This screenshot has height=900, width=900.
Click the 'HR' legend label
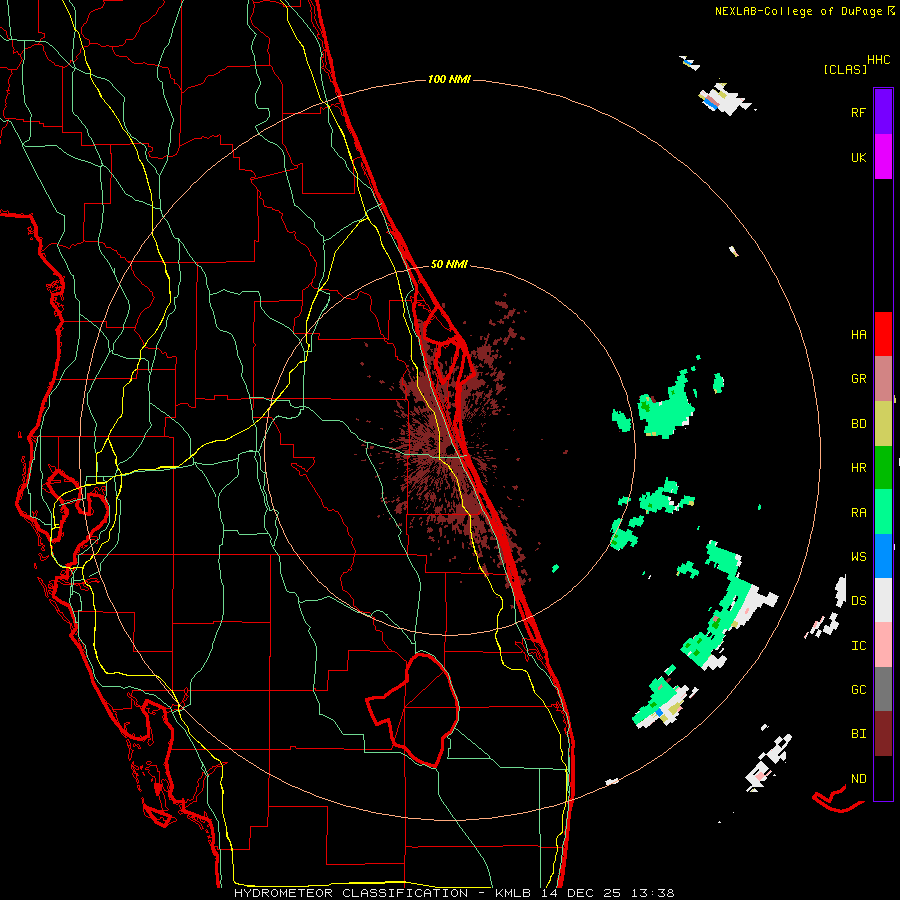pos(858,468)
